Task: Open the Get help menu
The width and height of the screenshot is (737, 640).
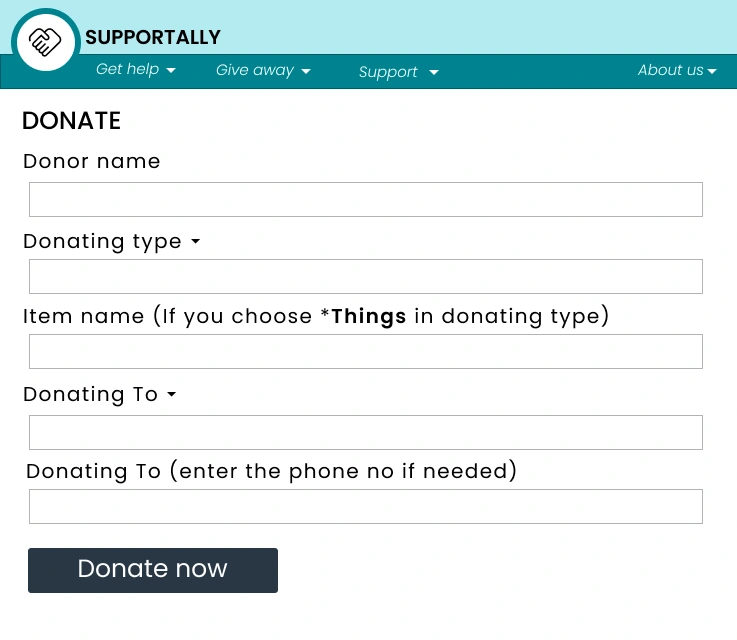Action: [127, 70]
